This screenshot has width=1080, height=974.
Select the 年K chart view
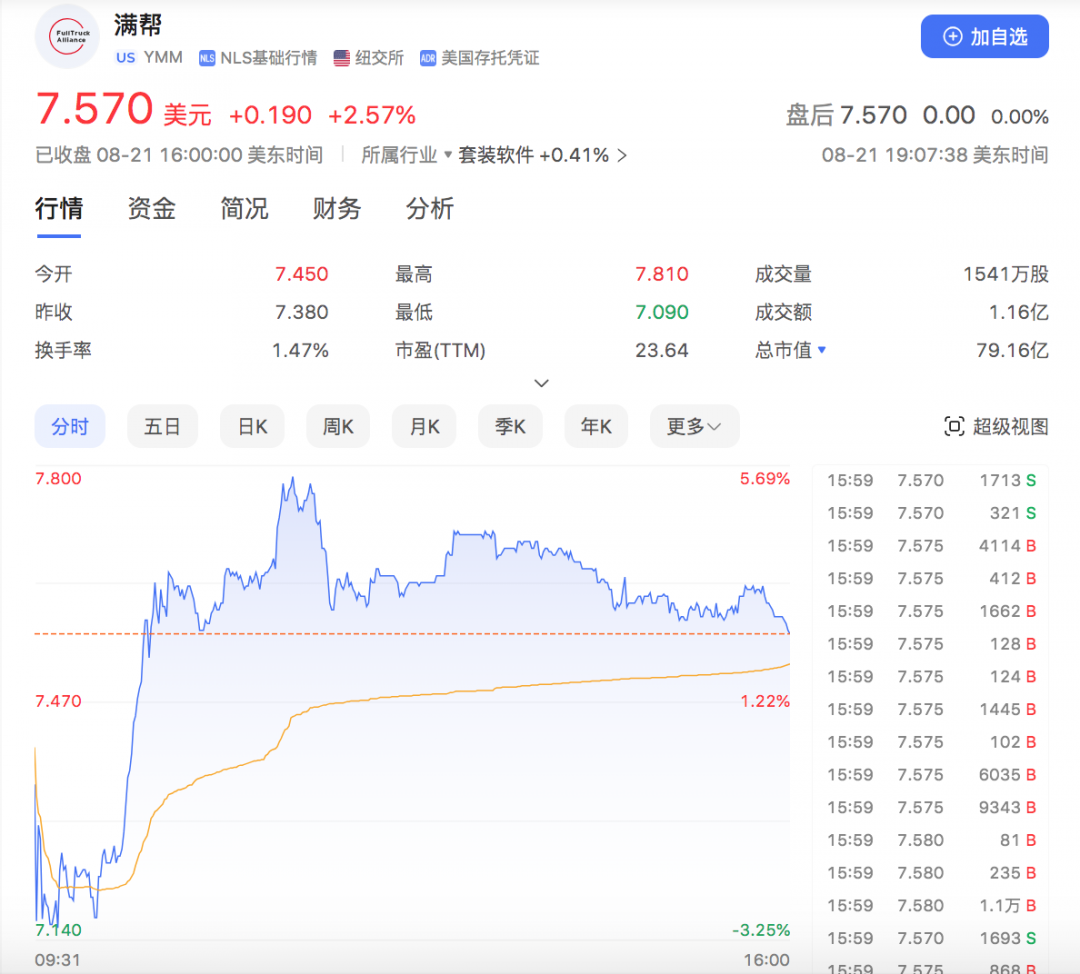click(x=596, y=426)
